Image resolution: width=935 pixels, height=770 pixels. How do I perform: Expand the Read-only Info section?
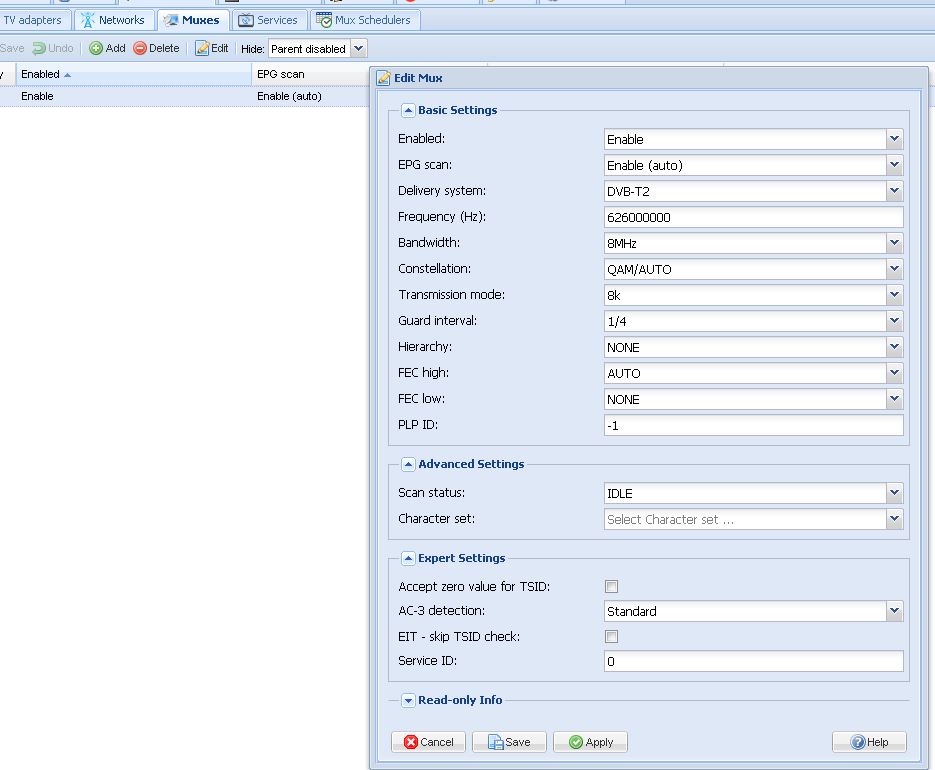(x=408, y=701)
